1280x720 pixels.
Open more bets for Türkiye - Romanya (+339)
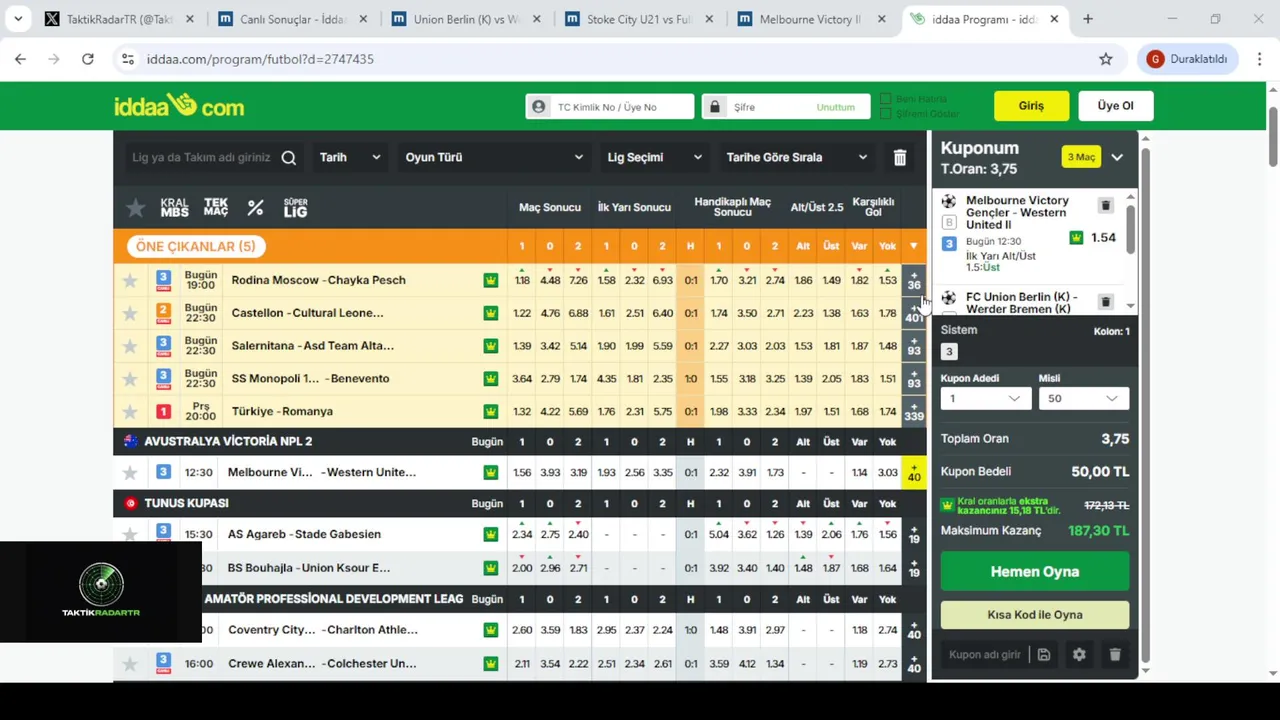point(914,411)
